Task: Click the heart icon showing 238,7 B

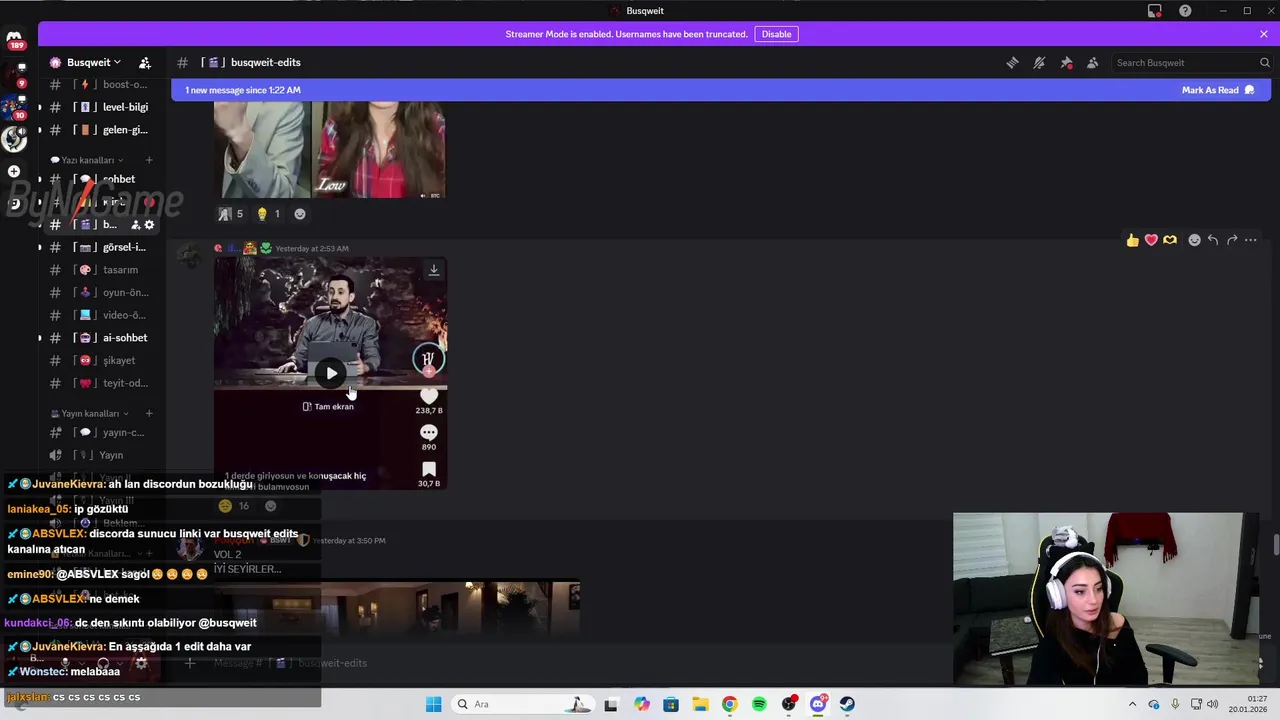Action: (x=429, y=396)
